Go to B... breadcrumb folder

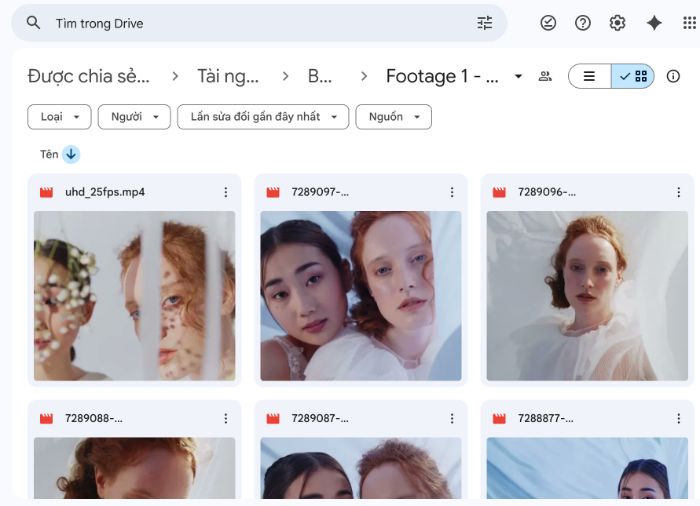[320, 76]
